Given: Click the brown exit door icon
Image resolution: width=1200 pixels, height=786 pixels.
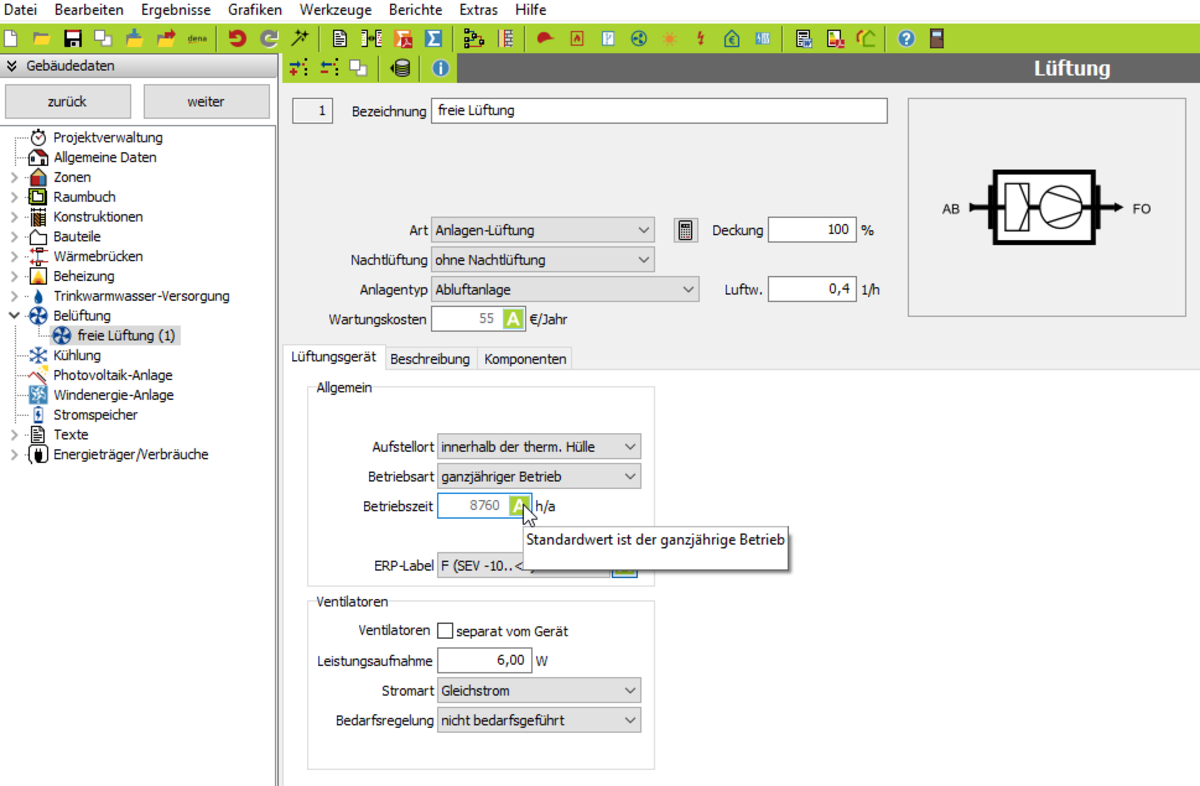Looking at the screenshot, I should coord(937,39).
